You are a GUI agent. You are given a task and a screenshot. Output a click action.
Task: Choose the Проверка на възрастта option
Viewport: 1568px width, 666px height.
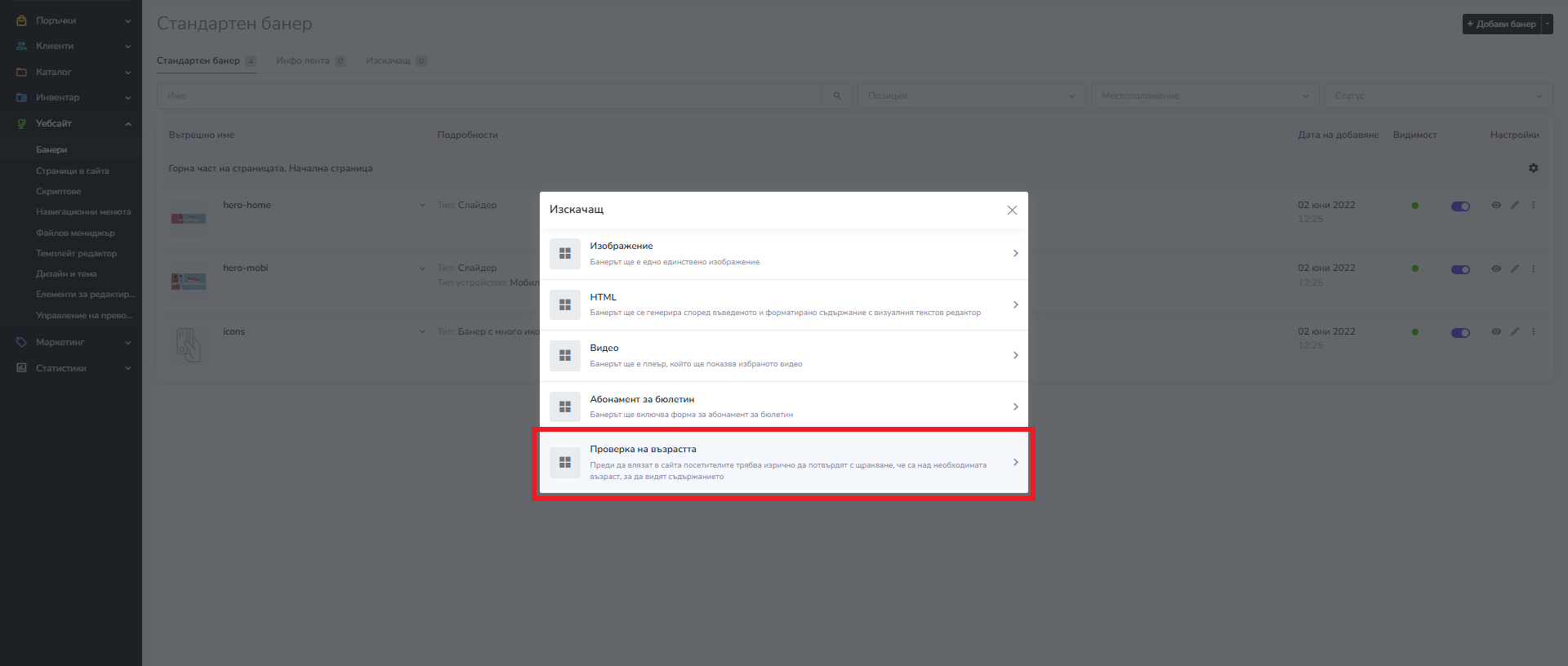click(x=783, y=463)
